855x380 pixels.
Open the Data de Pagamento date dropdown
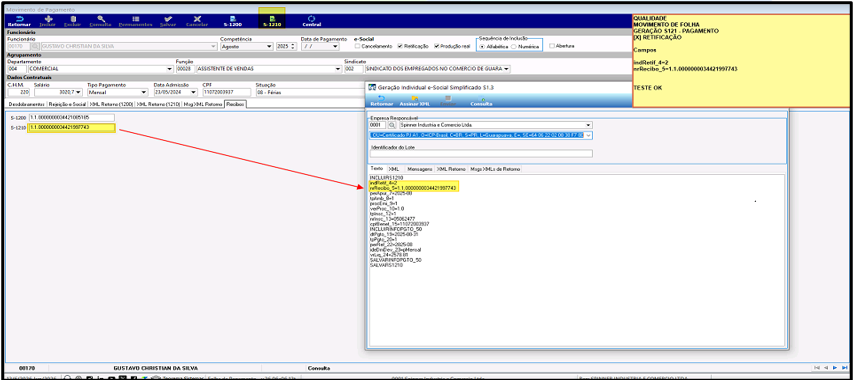[x=335, y=46]
